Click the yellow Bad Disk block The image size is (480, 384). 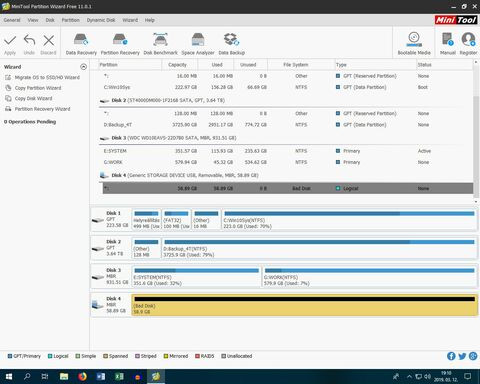(304, 305)
